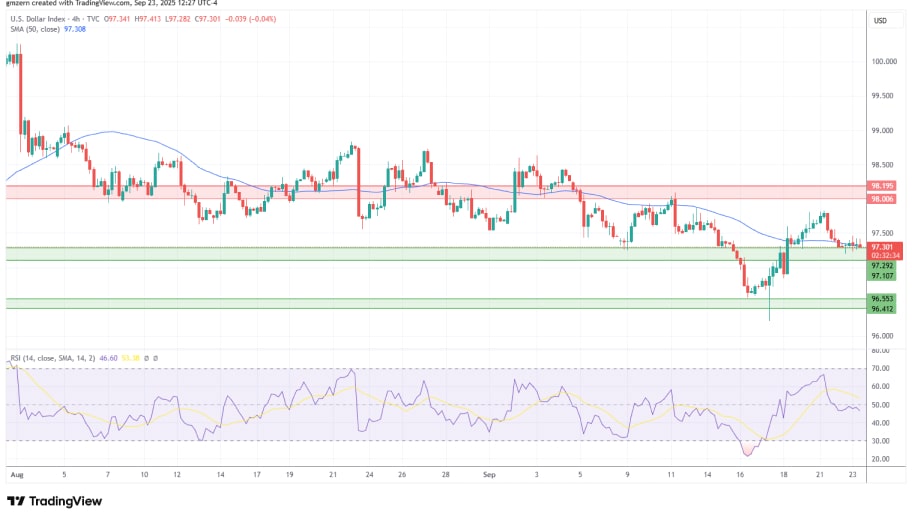Open the USD currency selector
This screenshot has height=513, width=912.
coord(881,20)
